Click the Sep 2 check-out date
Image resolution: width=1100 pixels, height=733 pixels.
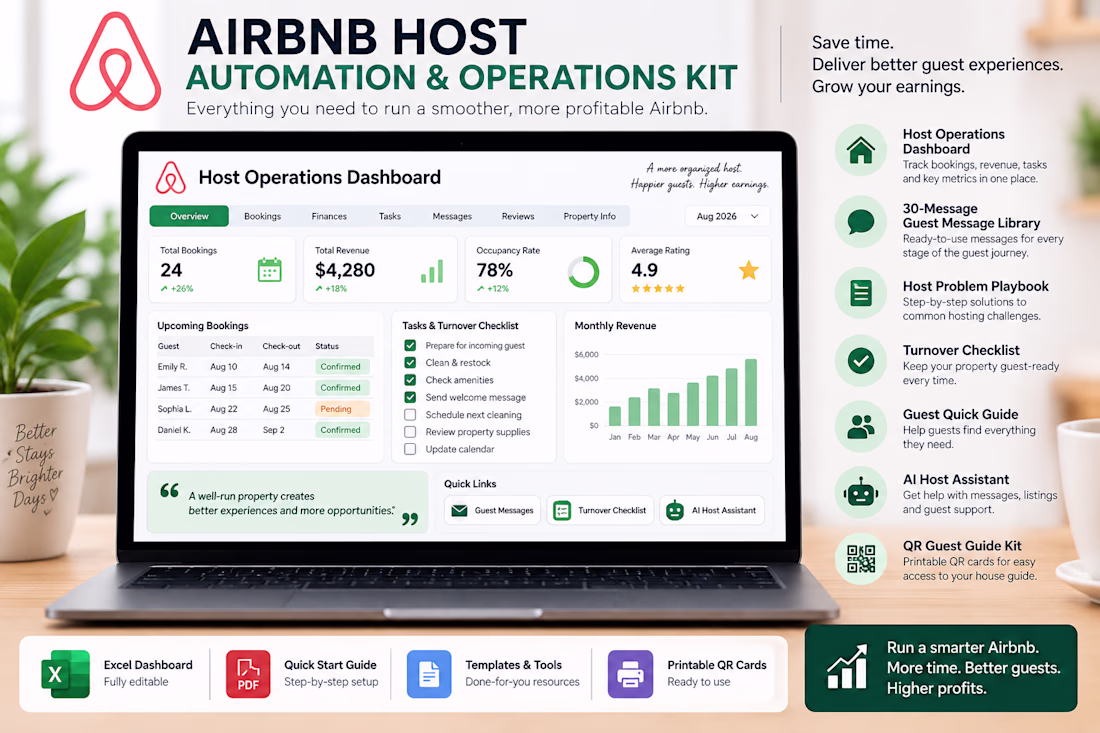click(x=274, y=430)
